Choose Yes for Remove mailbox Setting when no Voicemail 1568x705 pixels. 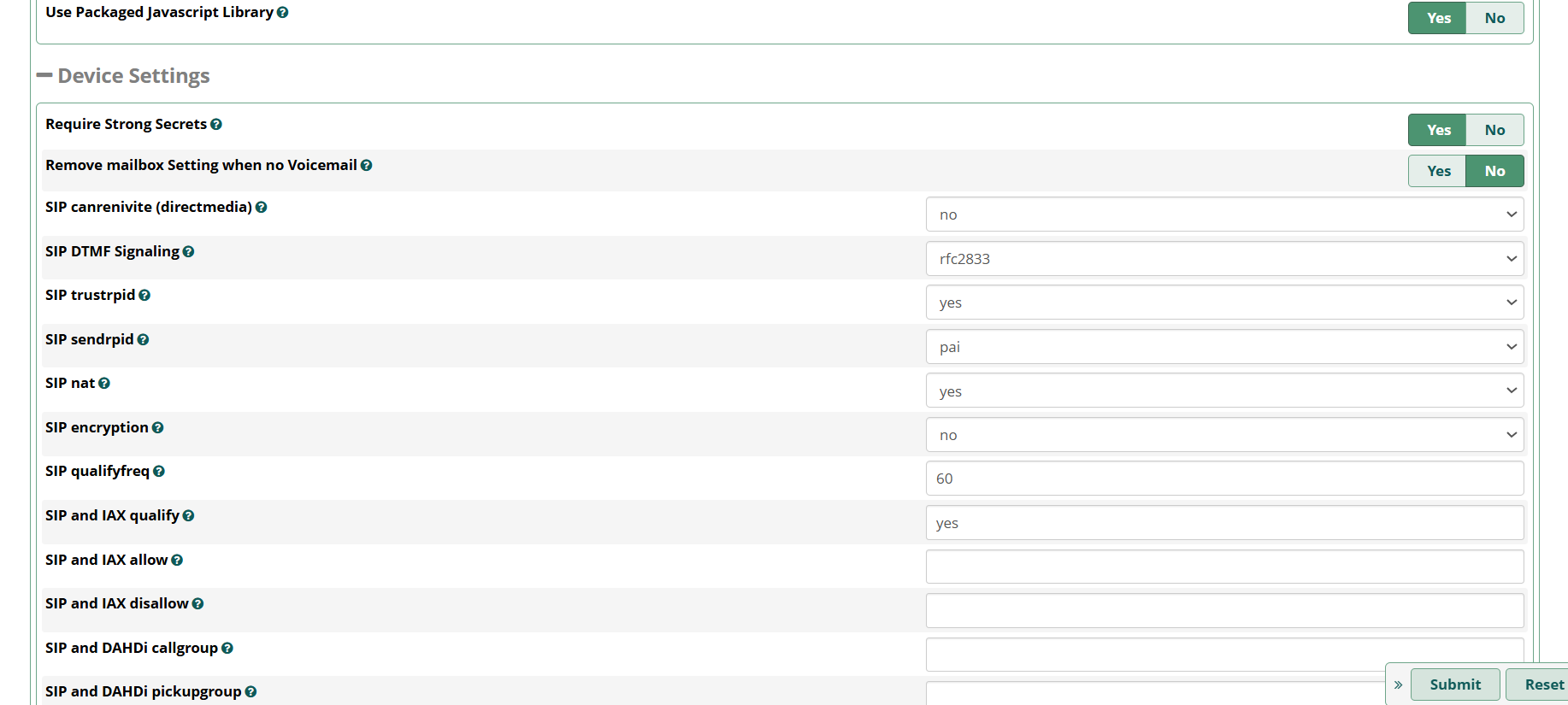pos(1438,171)
